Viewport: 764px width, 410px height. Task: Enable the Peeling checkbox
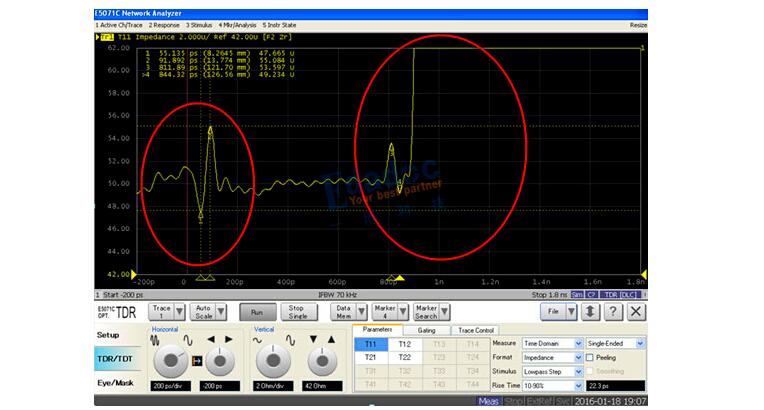[x=589, y=357]
